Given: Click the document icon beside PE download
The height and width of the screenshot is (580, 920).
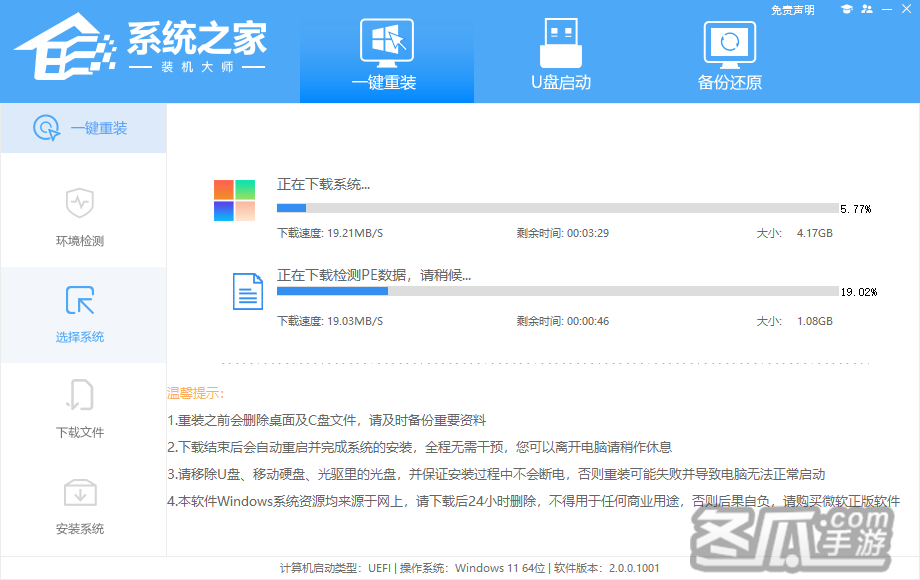Looking at the screenshot, I should [x=248, y=291].
